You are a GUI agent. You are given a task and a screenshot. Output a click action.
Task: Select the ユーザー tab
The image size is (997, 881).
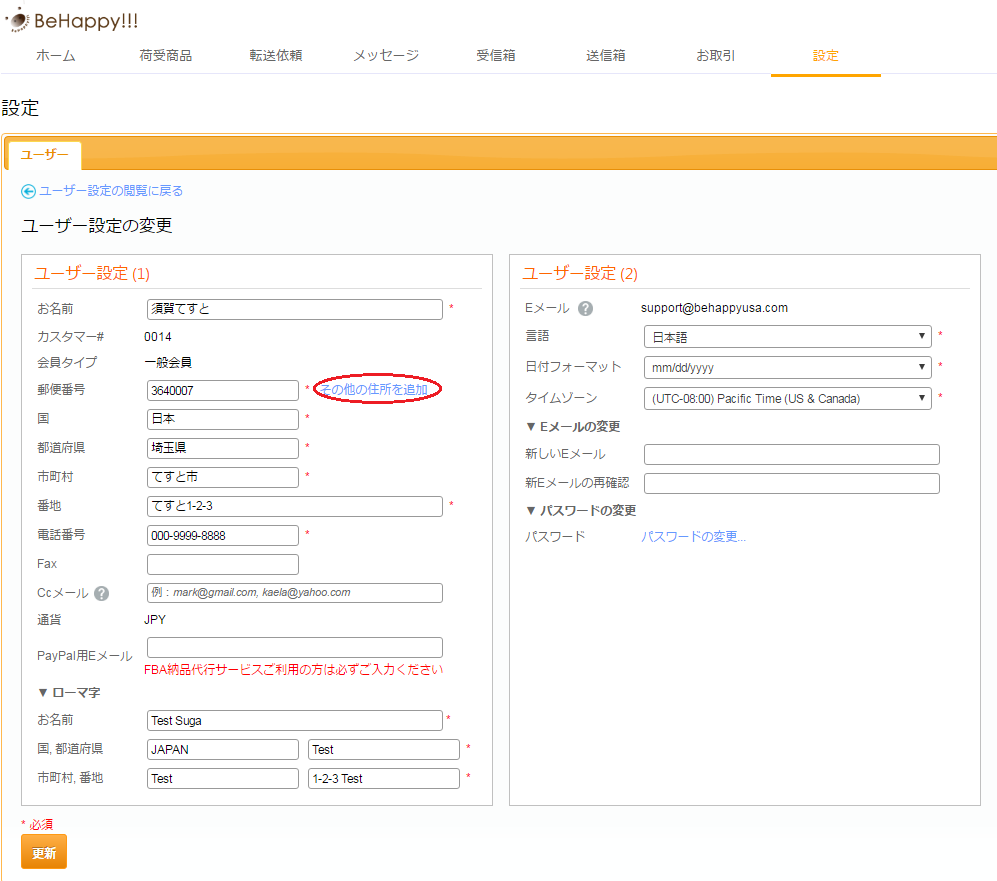tap(44, 155)
